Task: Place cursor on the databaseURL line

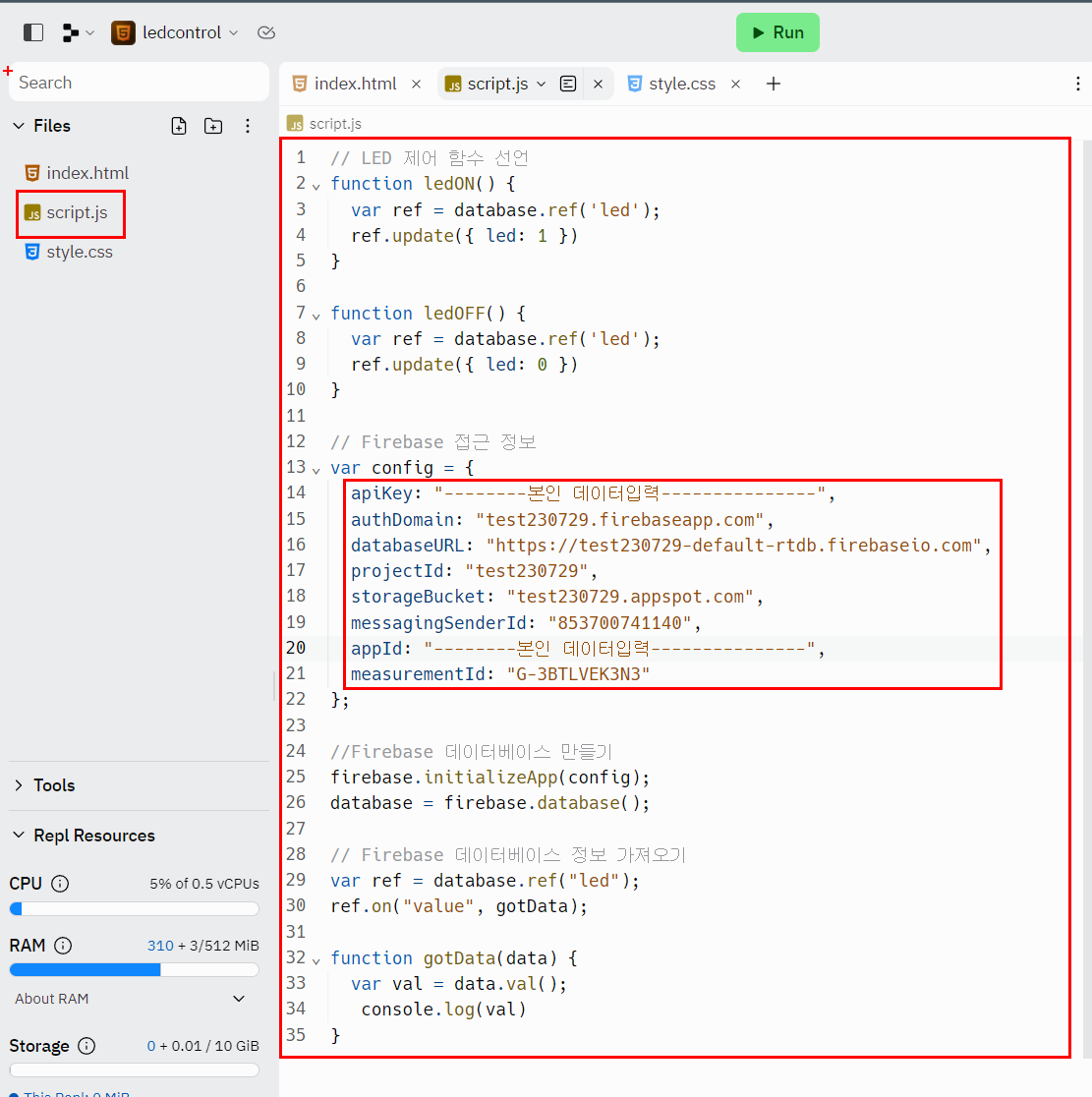Action: tap(670, 546)
